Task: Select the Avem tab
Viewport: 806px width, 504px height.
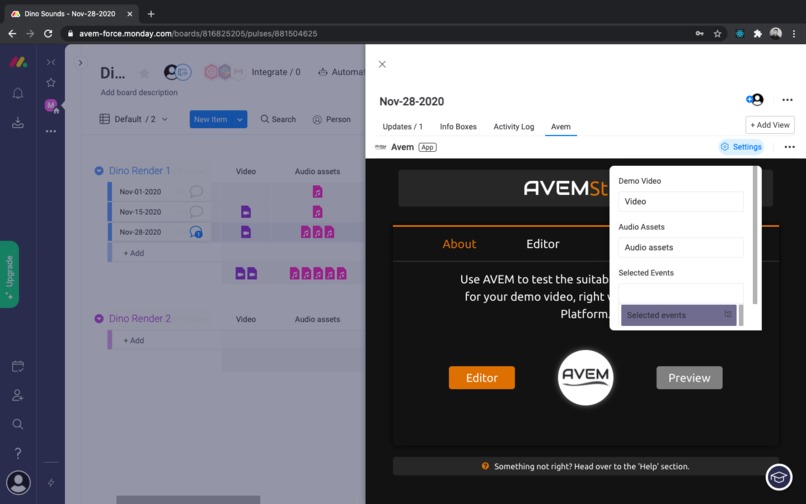Action: click(560, 127)
